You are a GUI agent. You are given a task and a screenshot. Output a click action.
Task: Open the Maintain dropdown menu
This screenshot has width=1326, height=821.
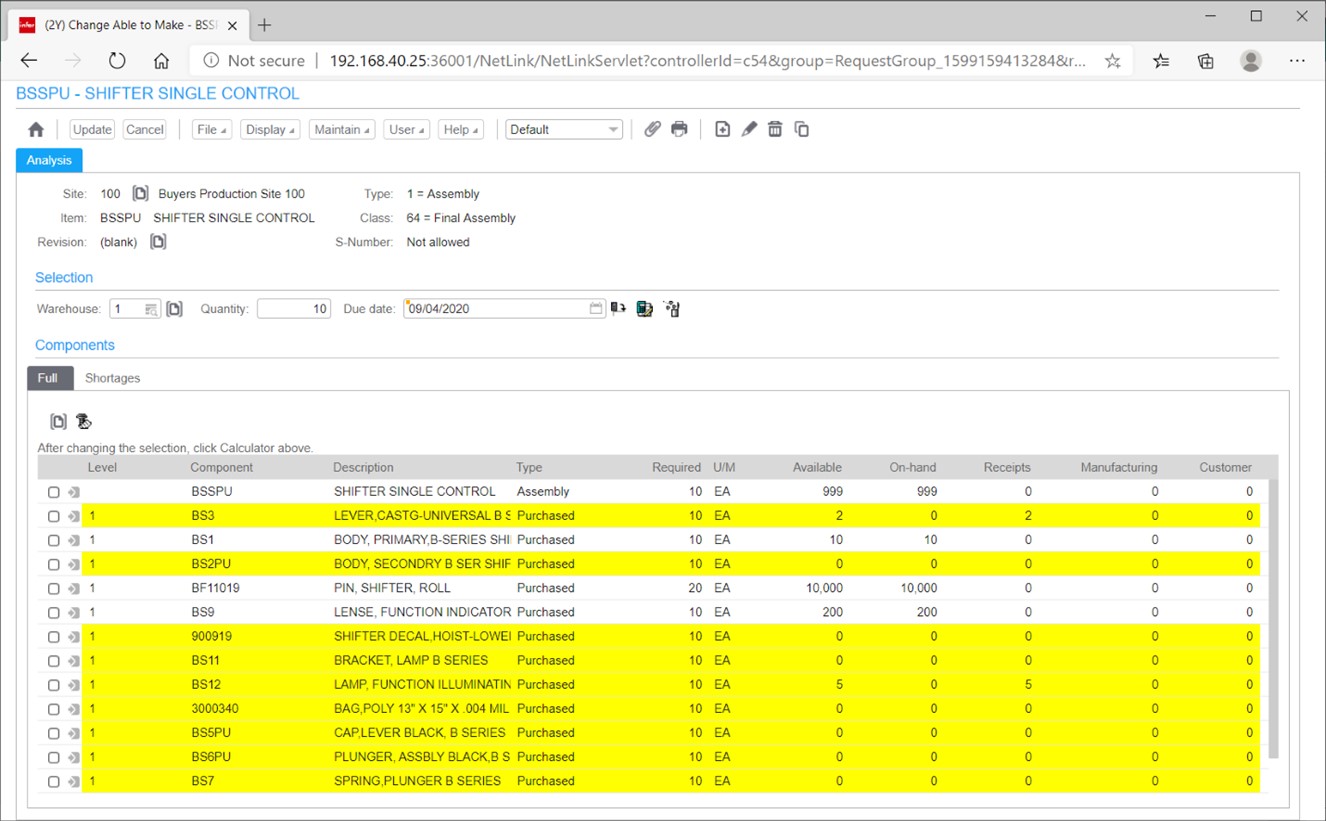coord(342,129)
